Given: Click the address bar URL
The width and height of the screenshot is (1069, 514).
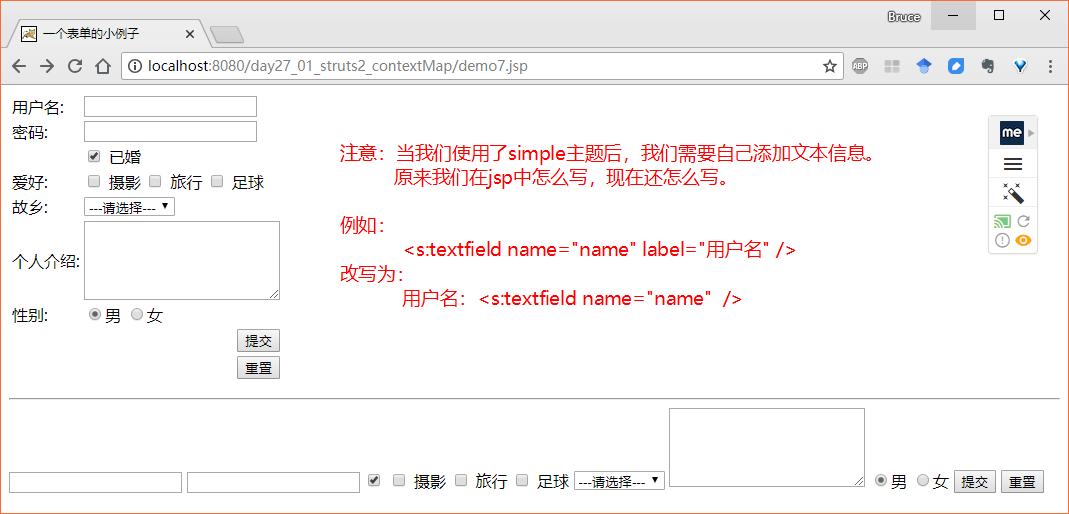Looking at the screenshot, I should click(337, 66).
